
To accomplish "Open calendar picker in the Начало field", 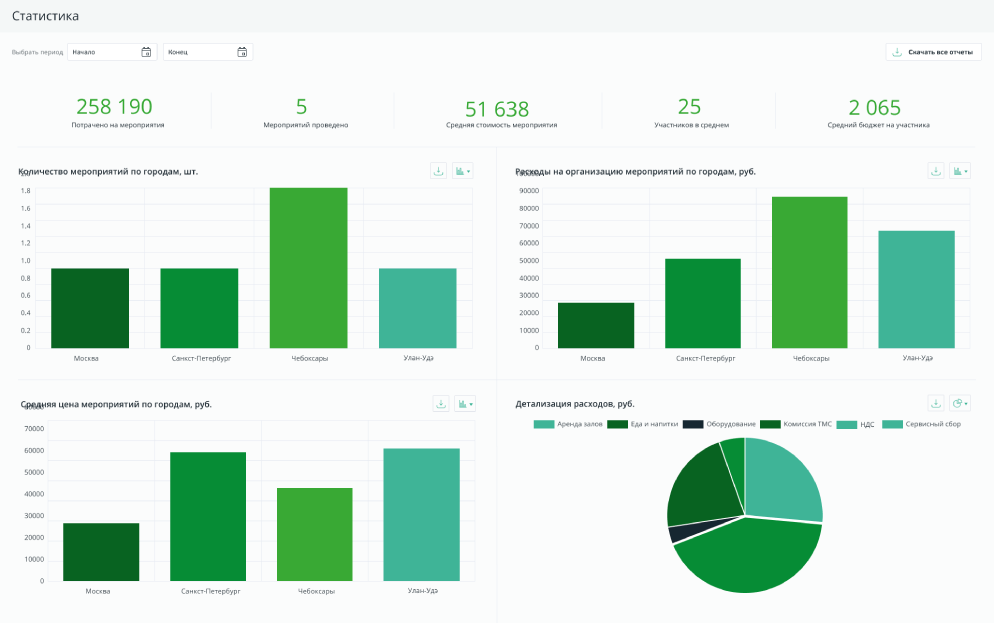I will click(x=146, y=52).
